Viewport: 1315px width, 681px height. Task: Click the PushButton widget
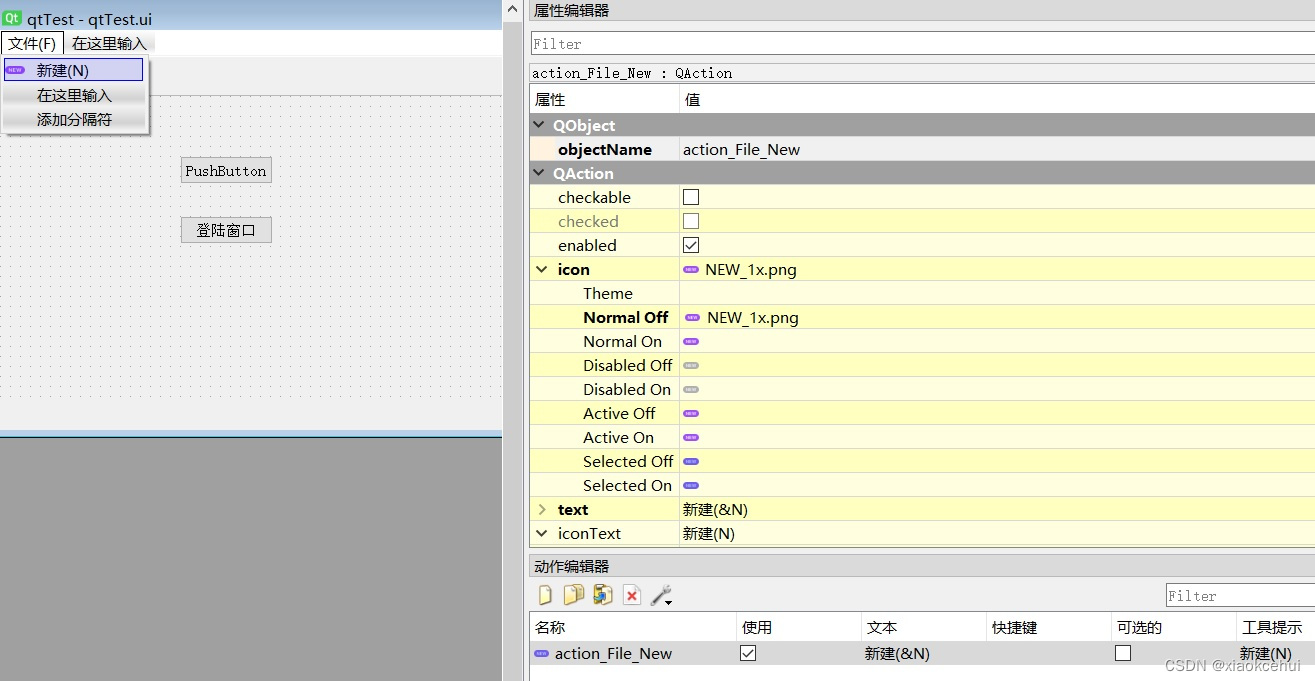(x=226, y=171)
